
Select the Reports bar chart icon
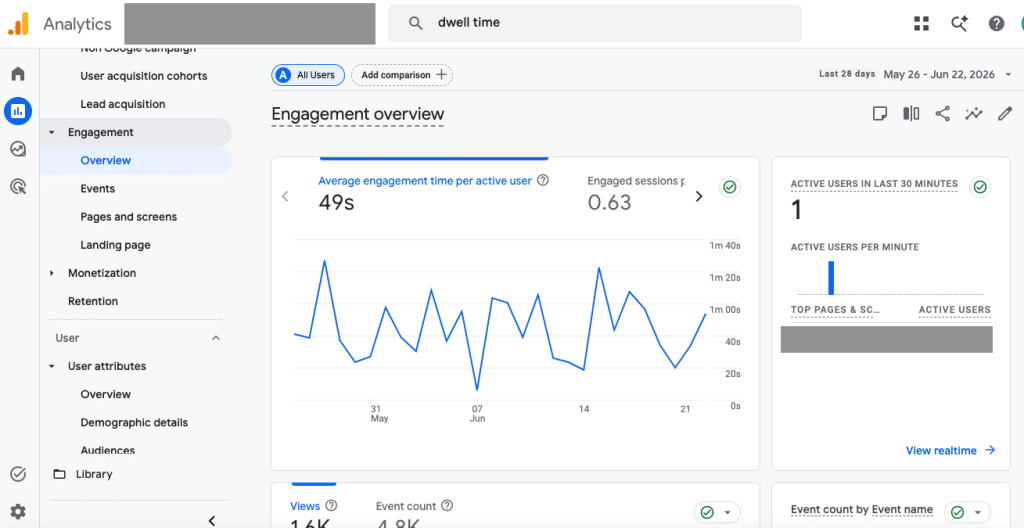pos(18,111)
